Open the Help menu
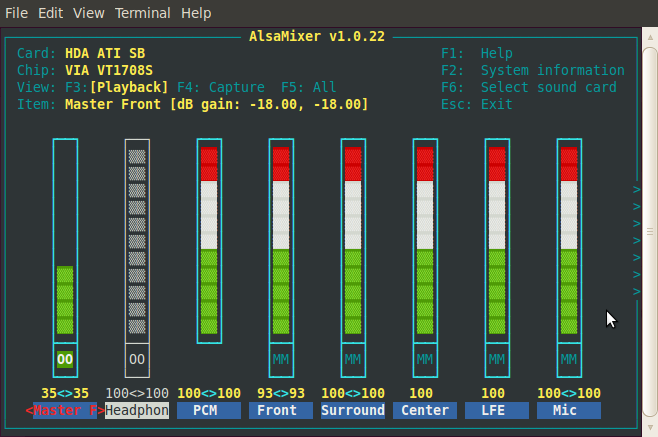The width and height of the screenshot is (658, 437). 196,13
